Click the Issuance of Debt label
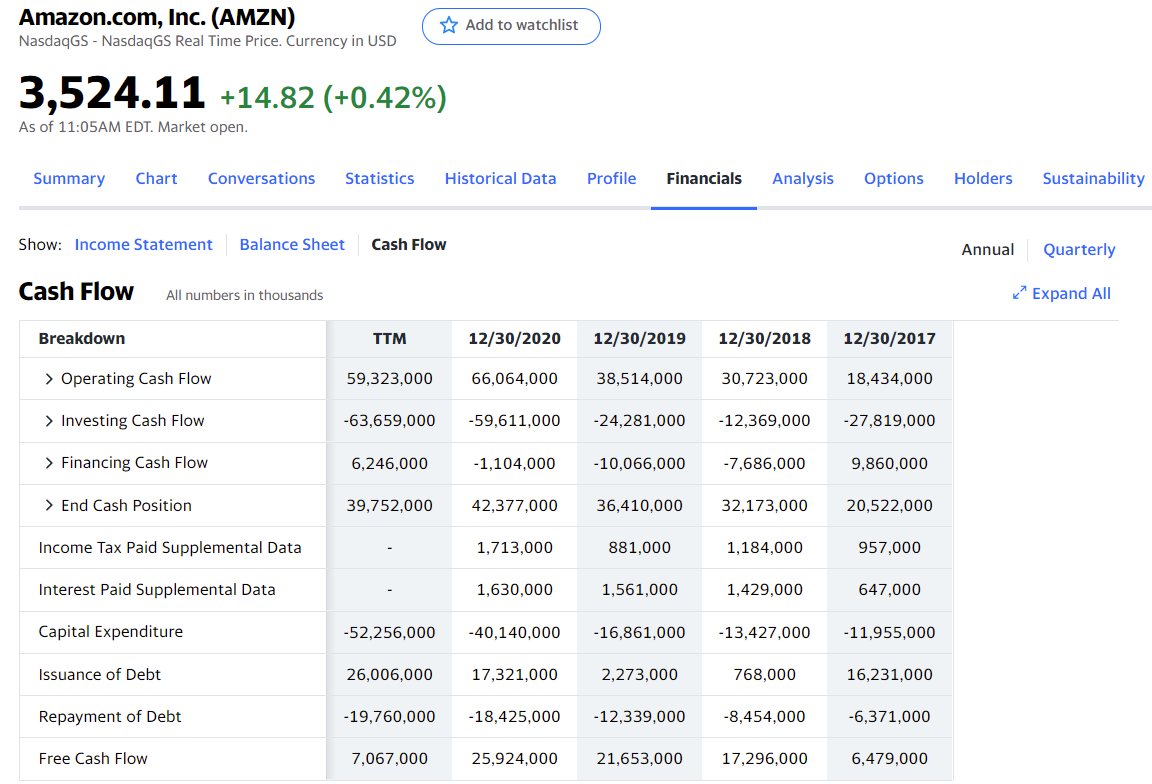This screenshot has width=1152, height=784. click(99, 675)
